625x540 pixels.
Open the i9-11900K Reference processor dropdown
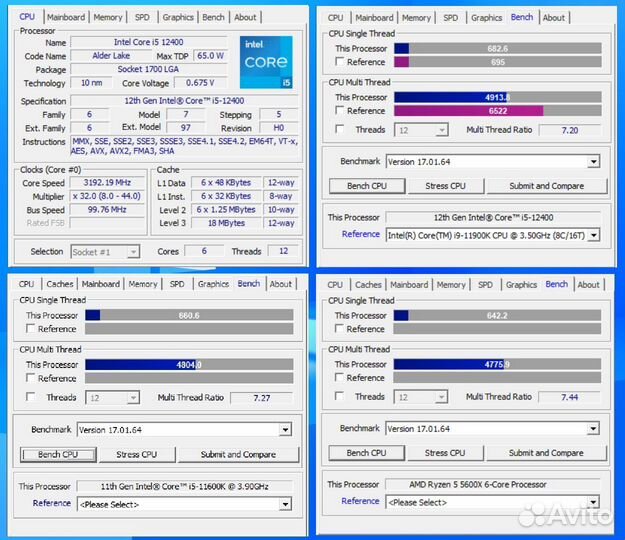click(x=493, y=235)
